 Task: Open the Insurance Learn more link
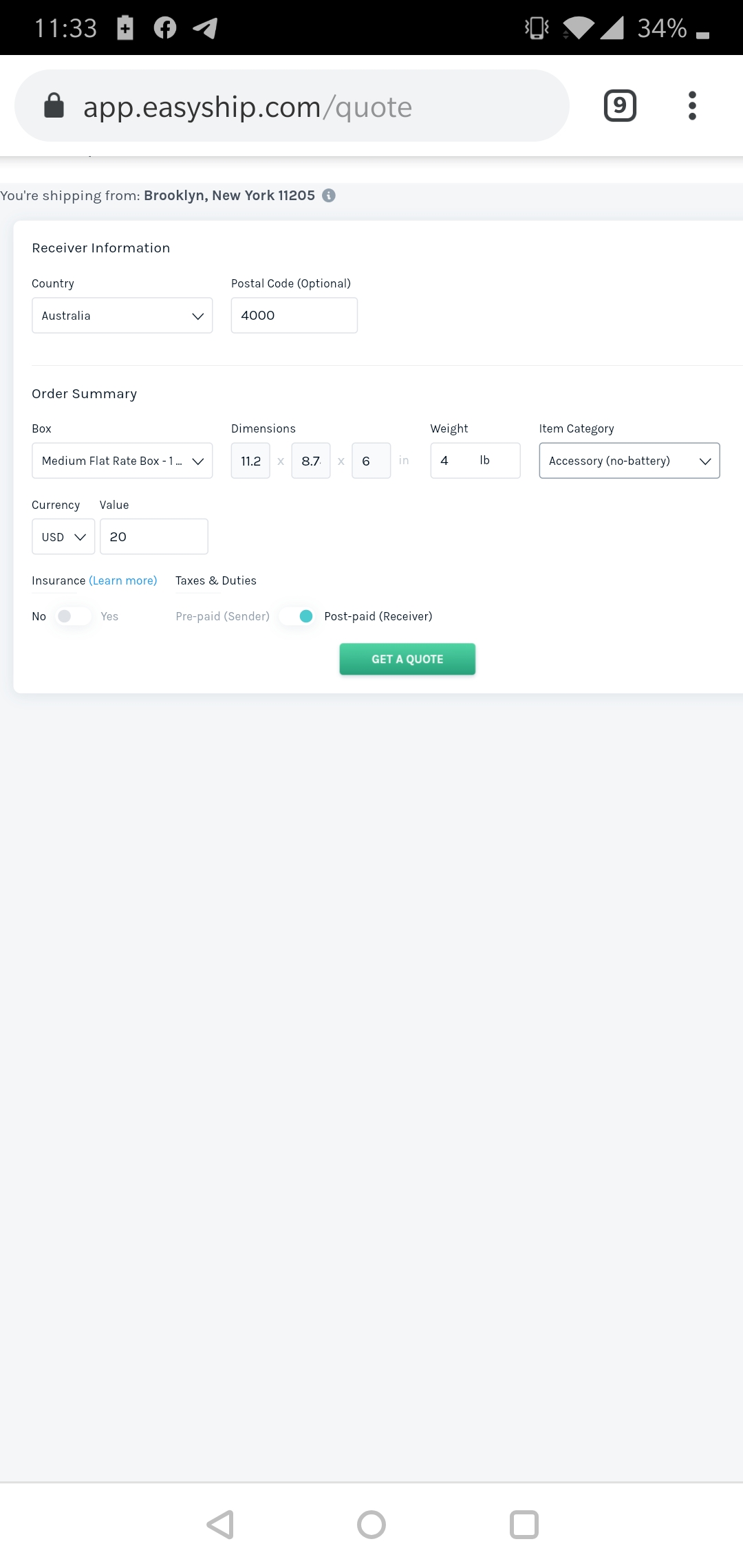click(x=123, y=580)
